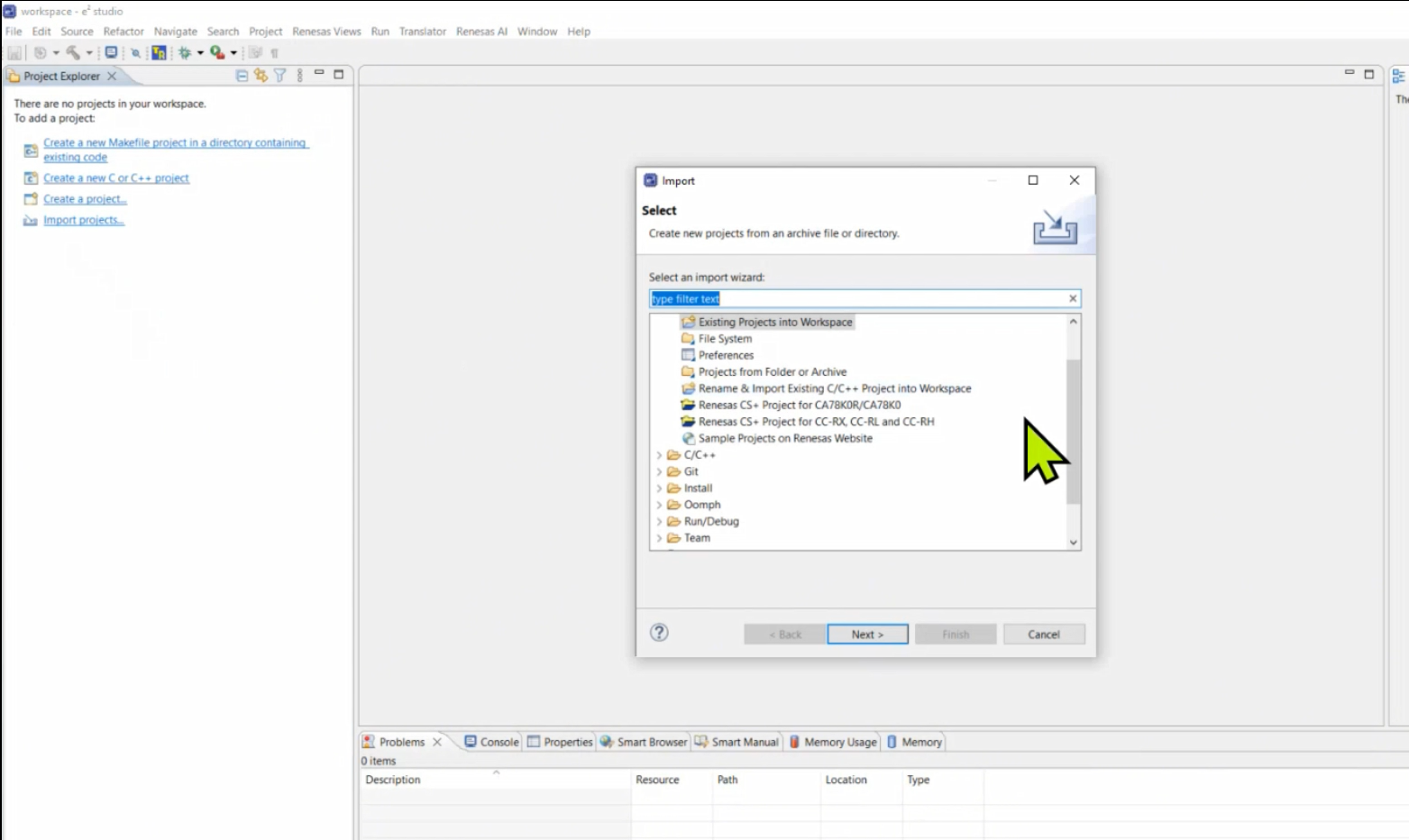
Task: Click the Save toolbar icon
Action: click(x=14, y=53)
